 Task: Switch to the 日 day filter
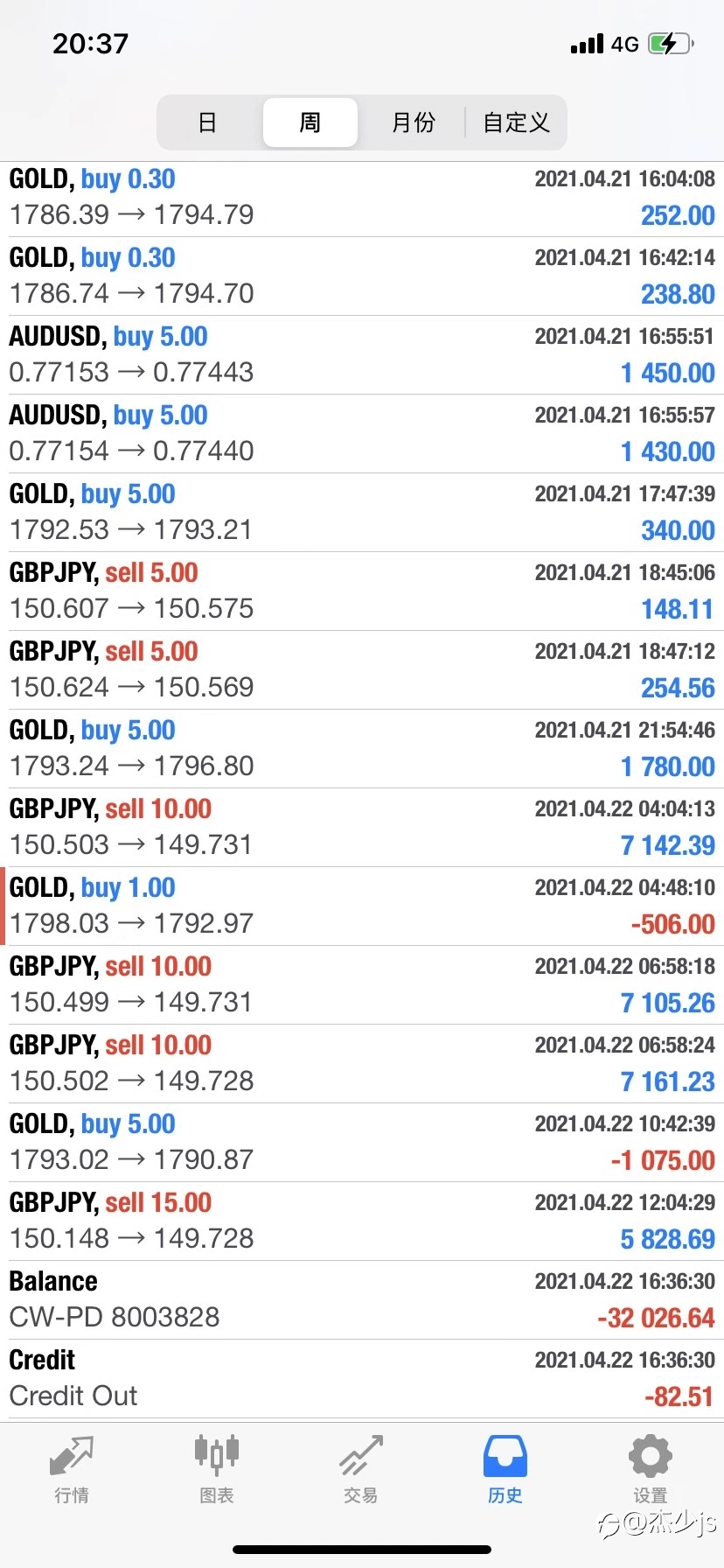tap(208, 122)
